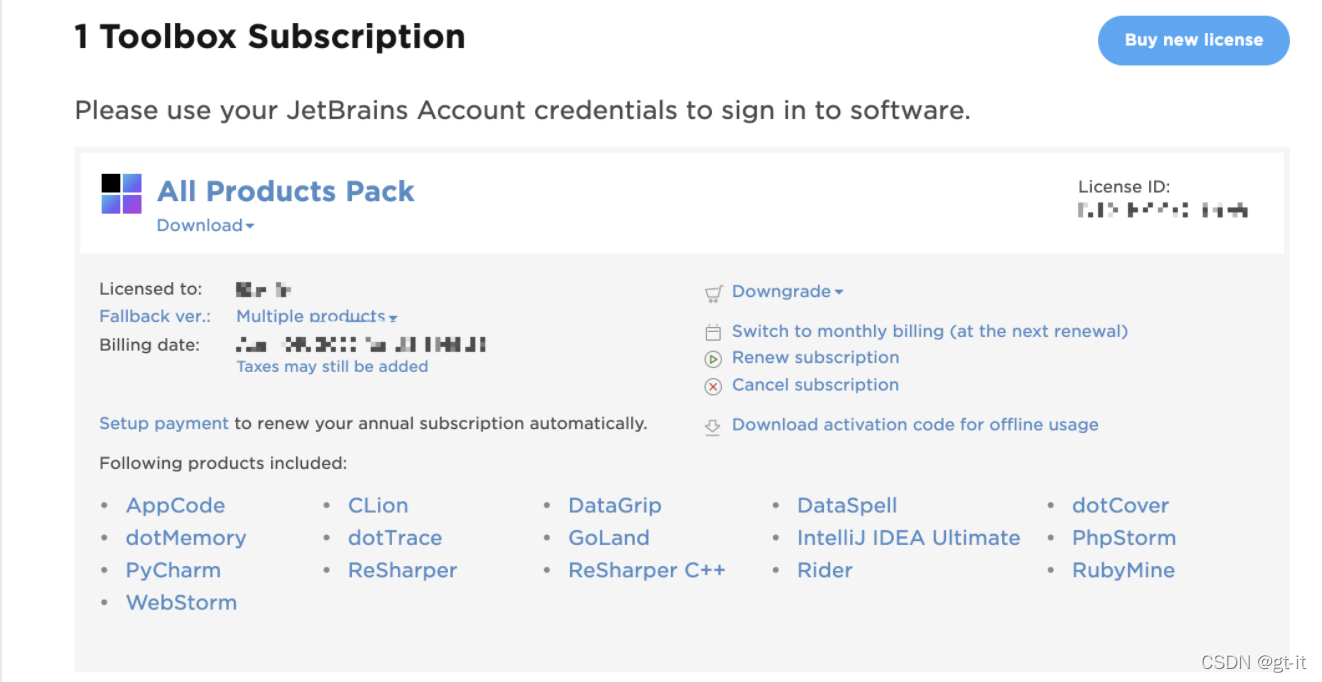
Task: Open the PyCharm product link
Action: pyautogui.click(x=173, y=570)
